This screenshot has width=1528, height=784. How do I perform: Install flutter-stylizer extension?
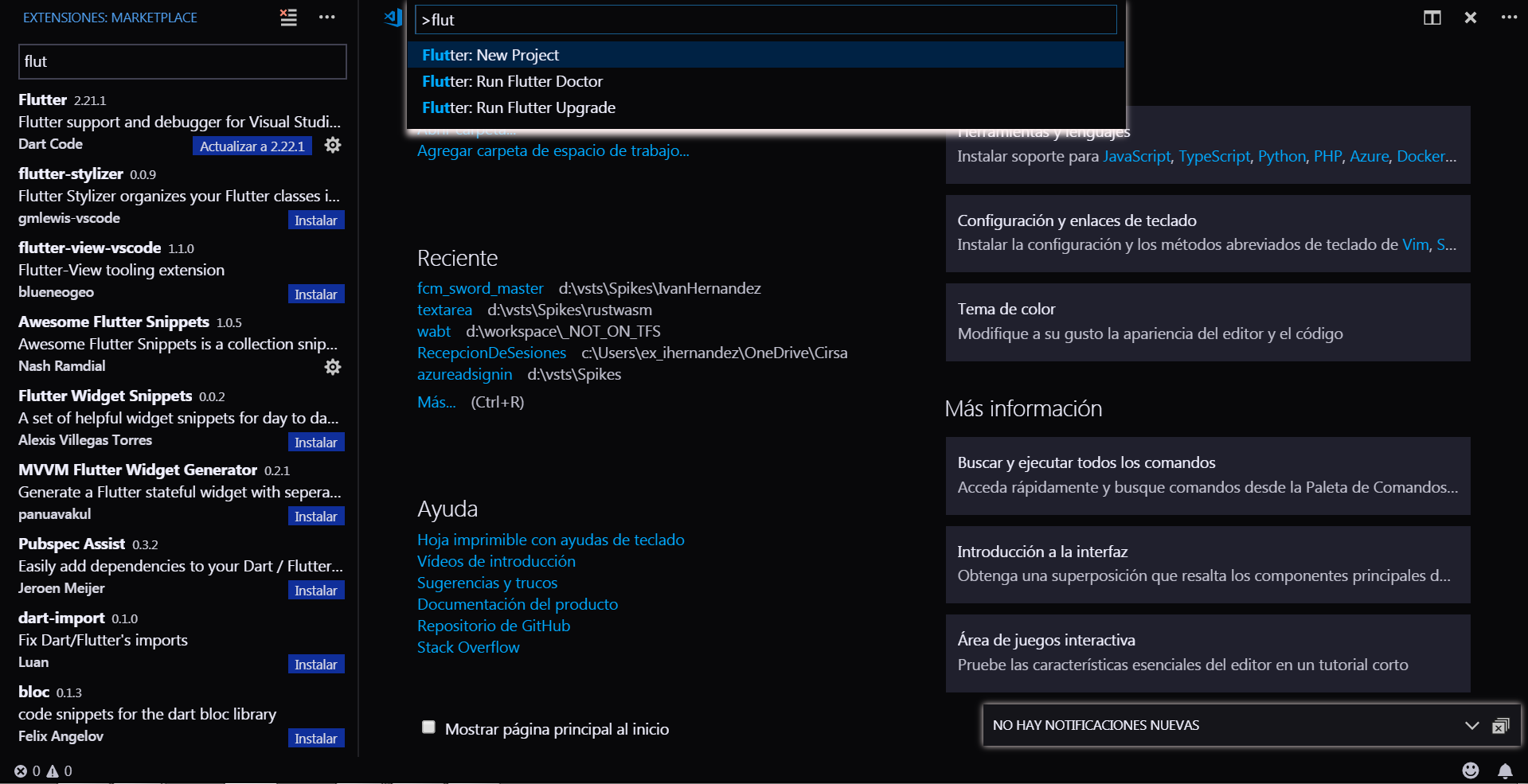click(x=316, y=220)
